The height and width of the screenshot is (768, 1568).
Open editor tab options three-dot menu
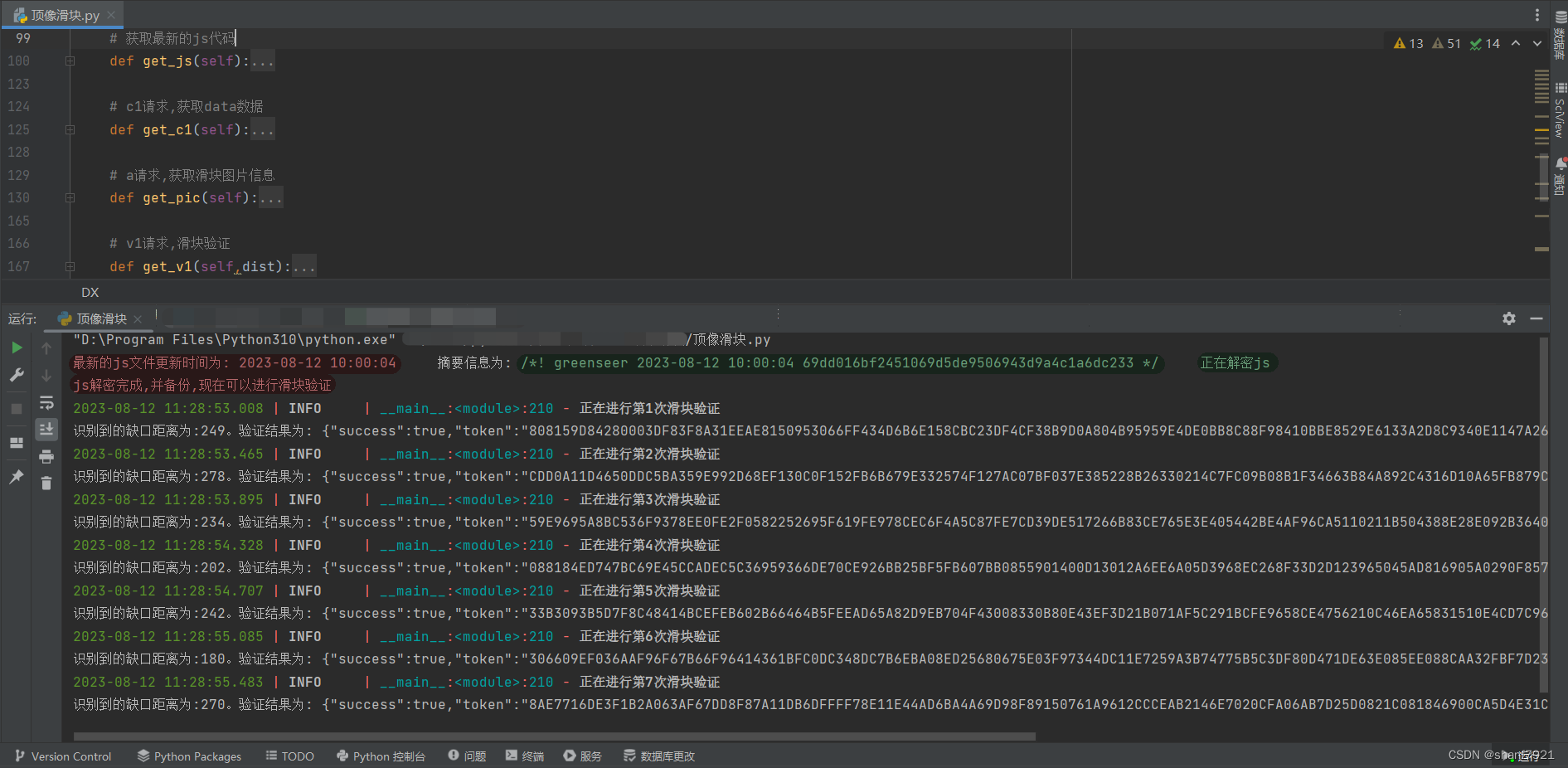[1536, 15]
